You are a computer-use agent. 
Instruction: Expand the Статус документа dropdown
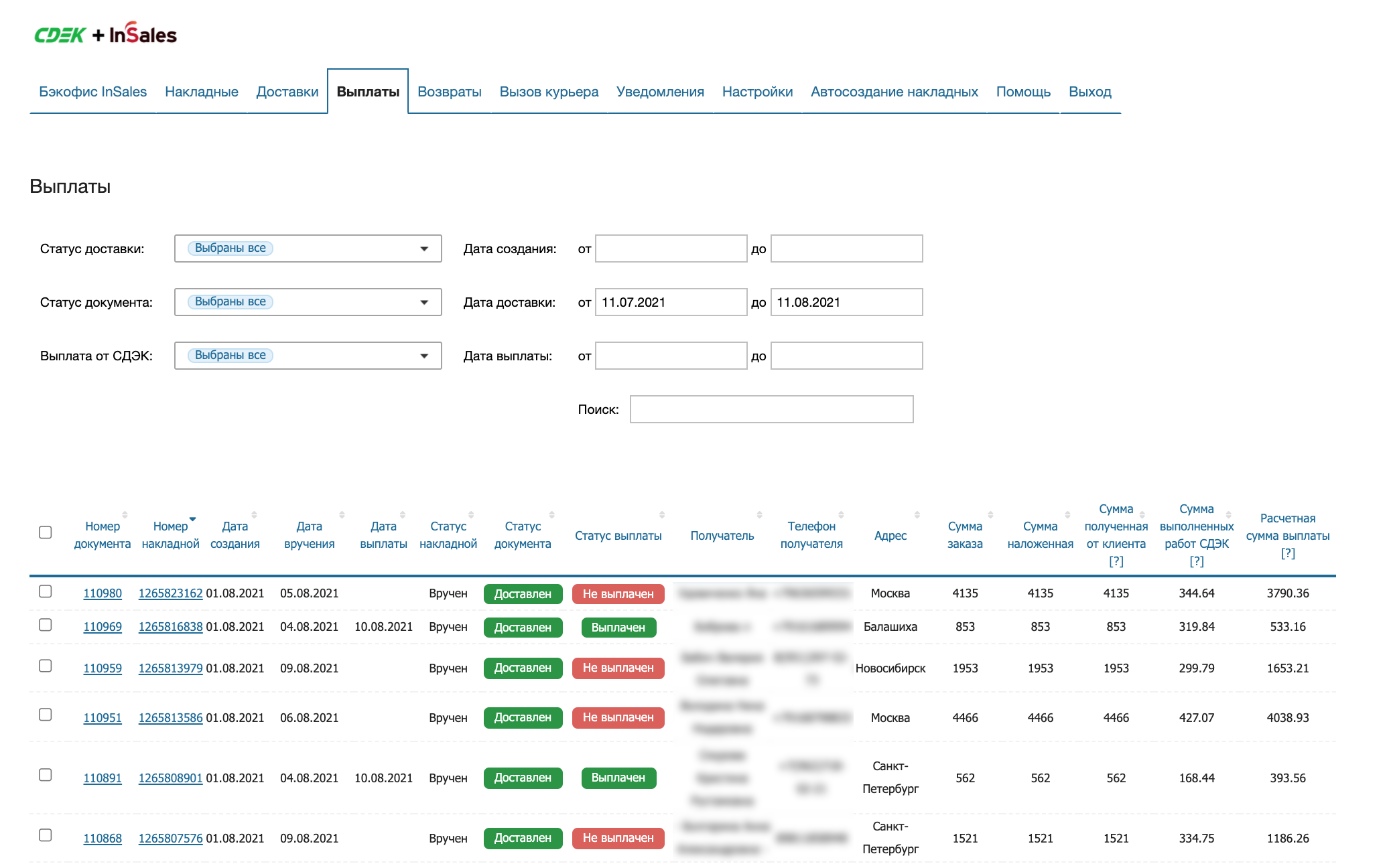(x=423, y=302)
